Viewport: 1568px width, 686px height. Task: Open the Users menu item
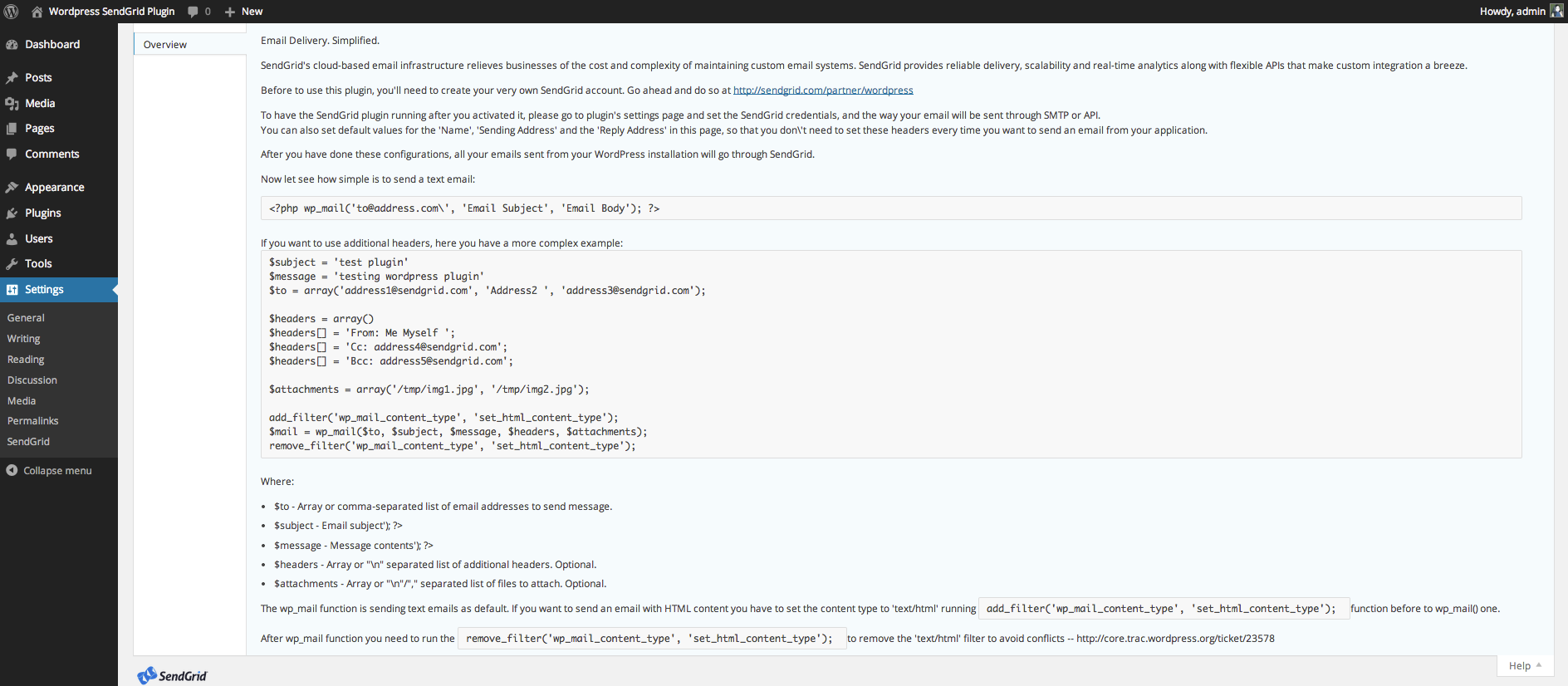click(38, 239)
